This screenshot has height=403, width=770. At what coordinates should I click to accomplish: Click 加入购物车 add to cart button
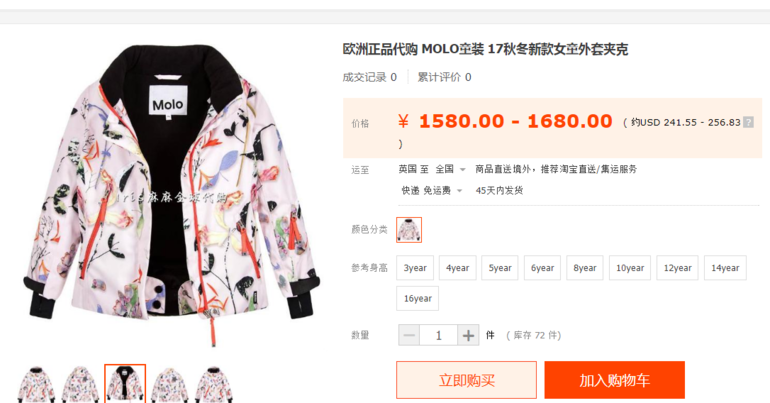pyautogui.click(x=614, y=380)
